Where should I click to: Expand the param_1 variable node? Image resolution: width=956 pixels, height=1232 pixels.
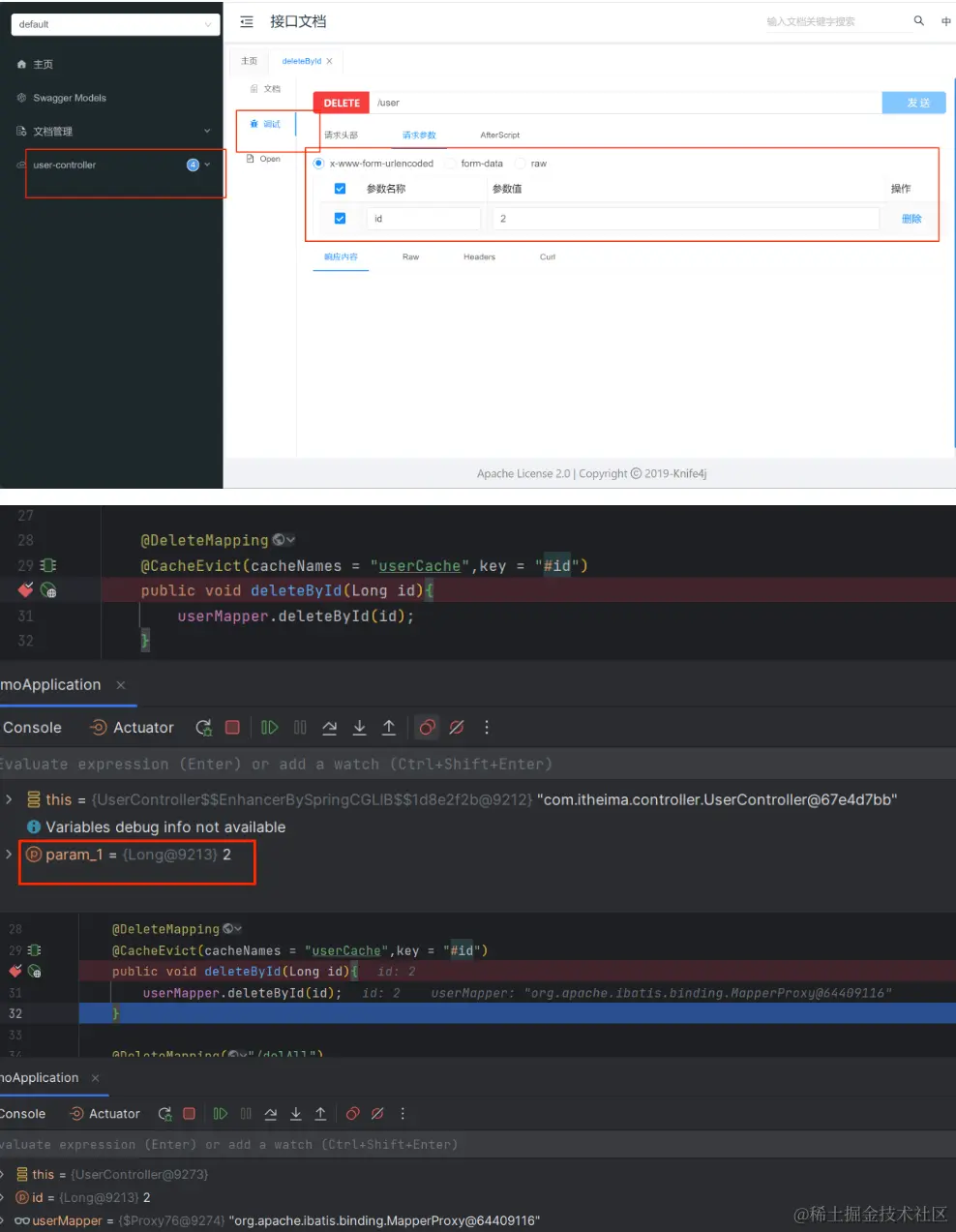9,854
